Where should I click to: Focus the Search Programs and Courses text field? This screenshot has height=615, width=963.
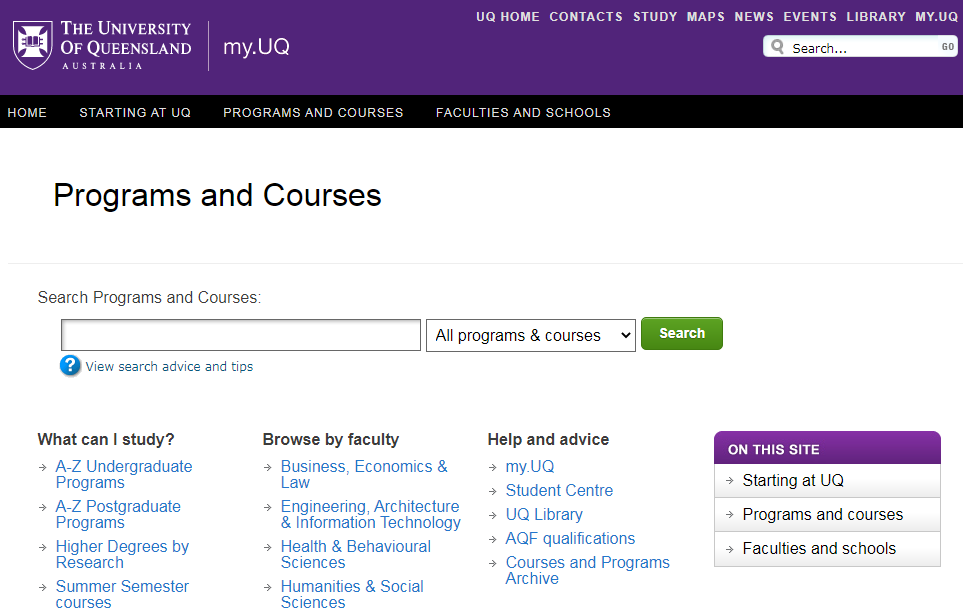241,335
